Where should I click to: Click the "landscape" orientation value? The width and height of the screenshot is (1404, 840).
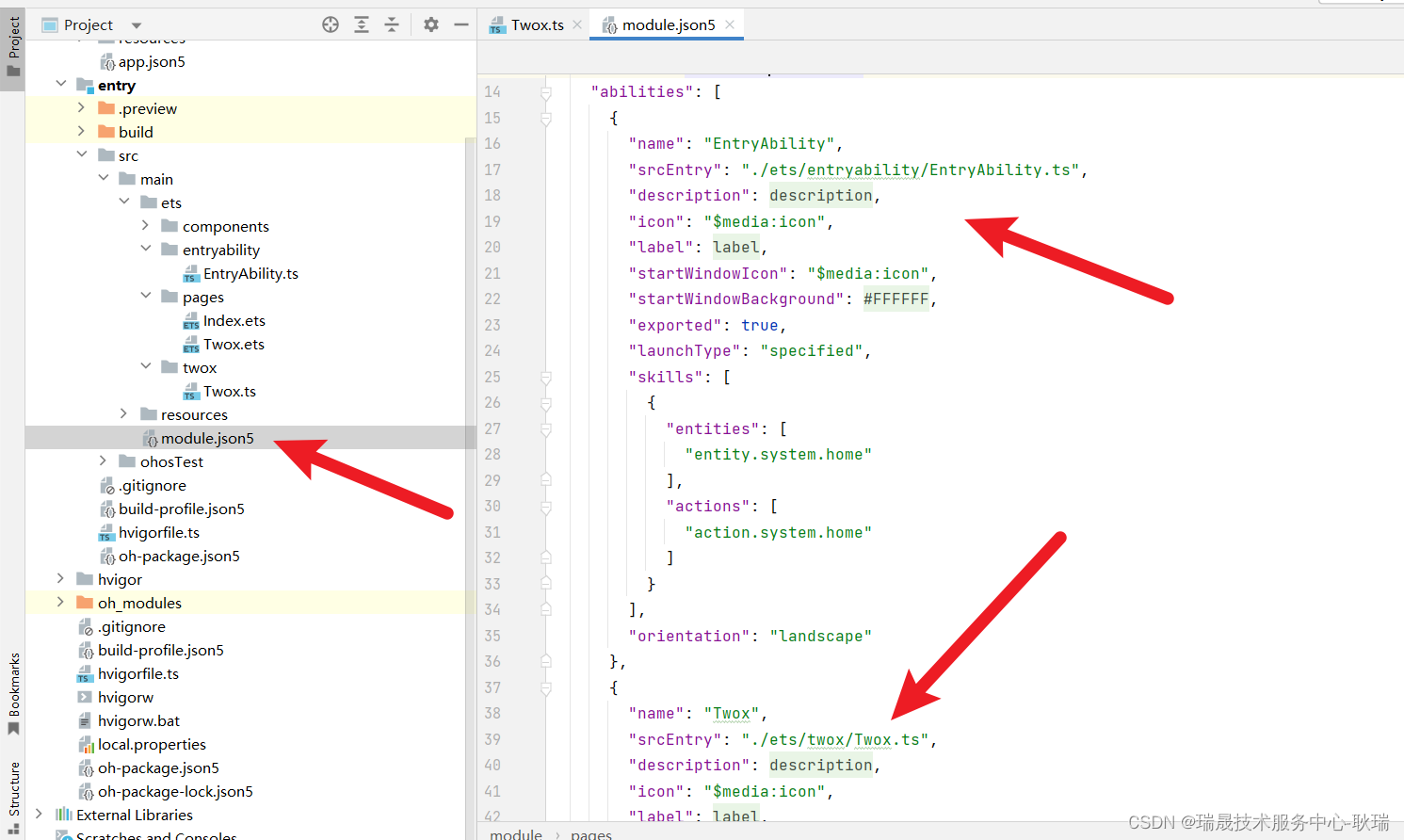click(821, 637)
